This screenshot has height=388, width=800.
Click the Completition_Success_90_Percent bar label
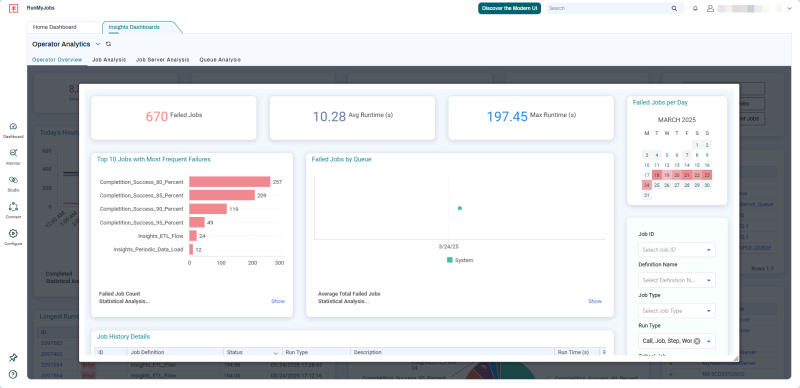click(x=141, y=209)
